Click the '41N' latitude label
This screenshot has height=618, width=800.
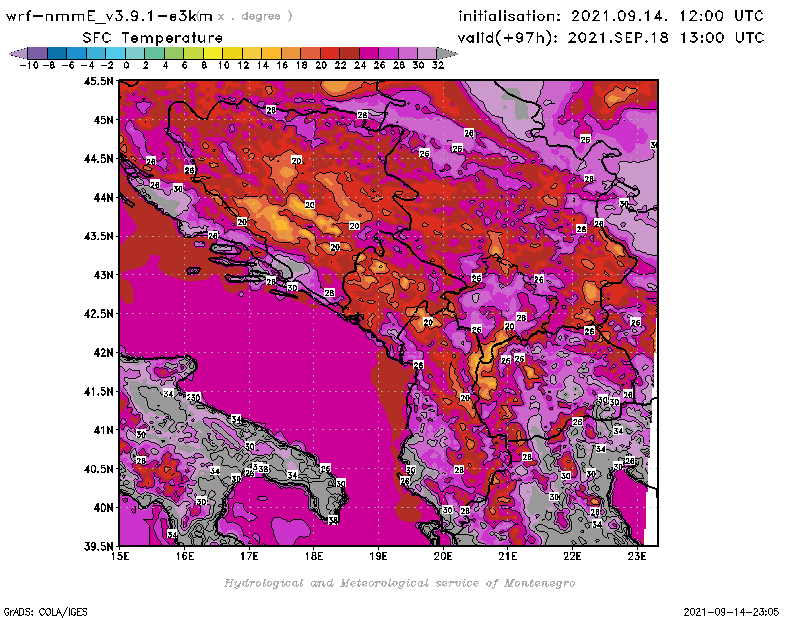point(103,430)
